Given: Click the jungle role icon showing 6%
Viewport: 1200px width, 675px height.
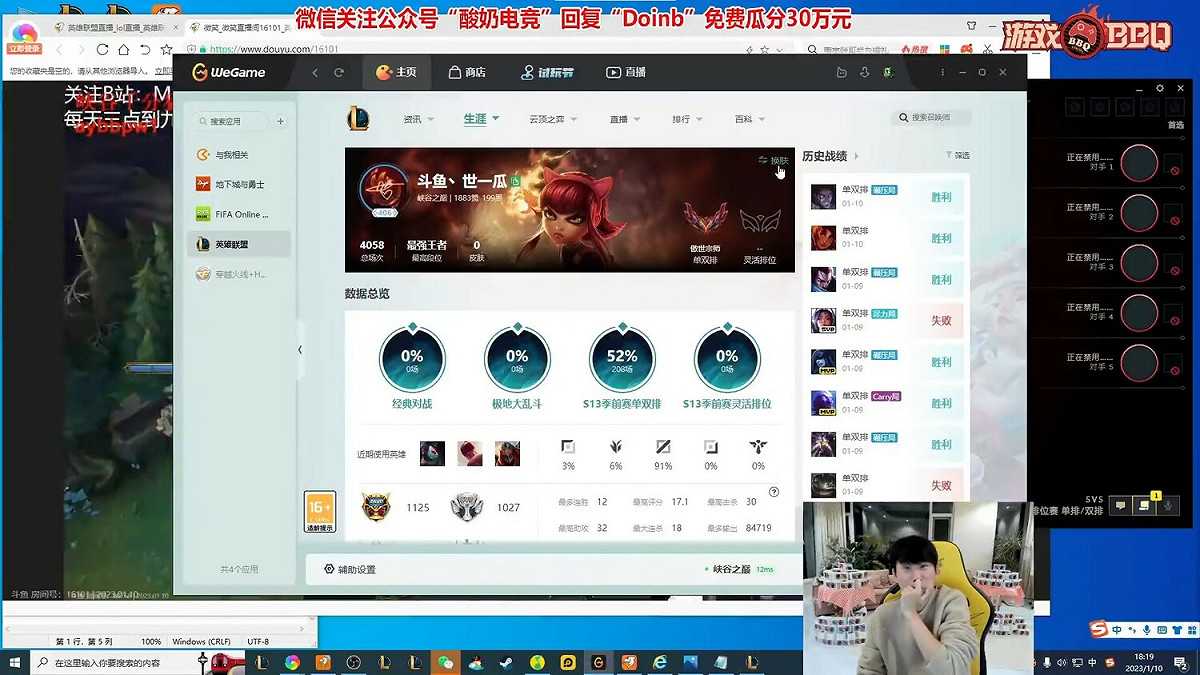Looking at the screenshot, I should [616, 447].
